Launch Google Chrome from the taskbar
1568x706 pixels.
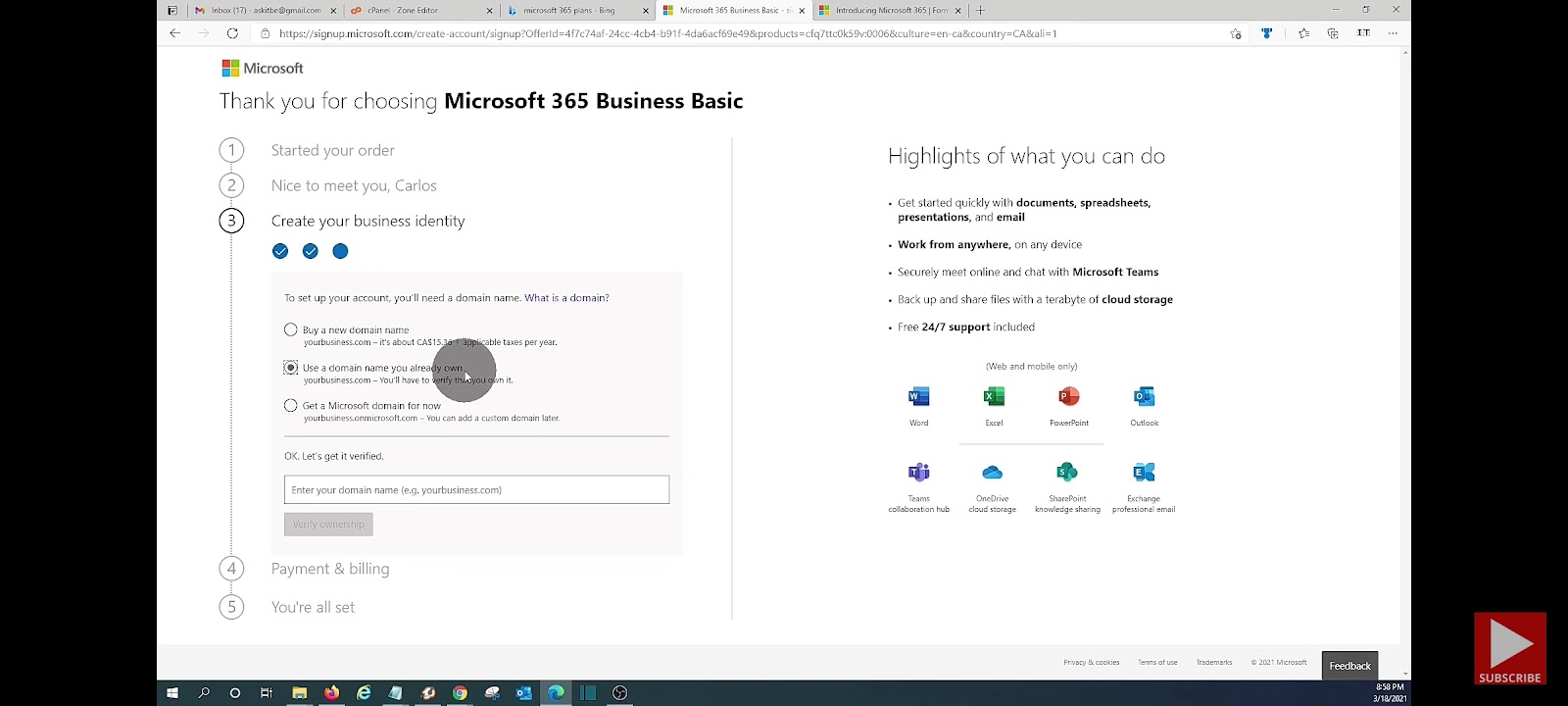click(460, 693)
